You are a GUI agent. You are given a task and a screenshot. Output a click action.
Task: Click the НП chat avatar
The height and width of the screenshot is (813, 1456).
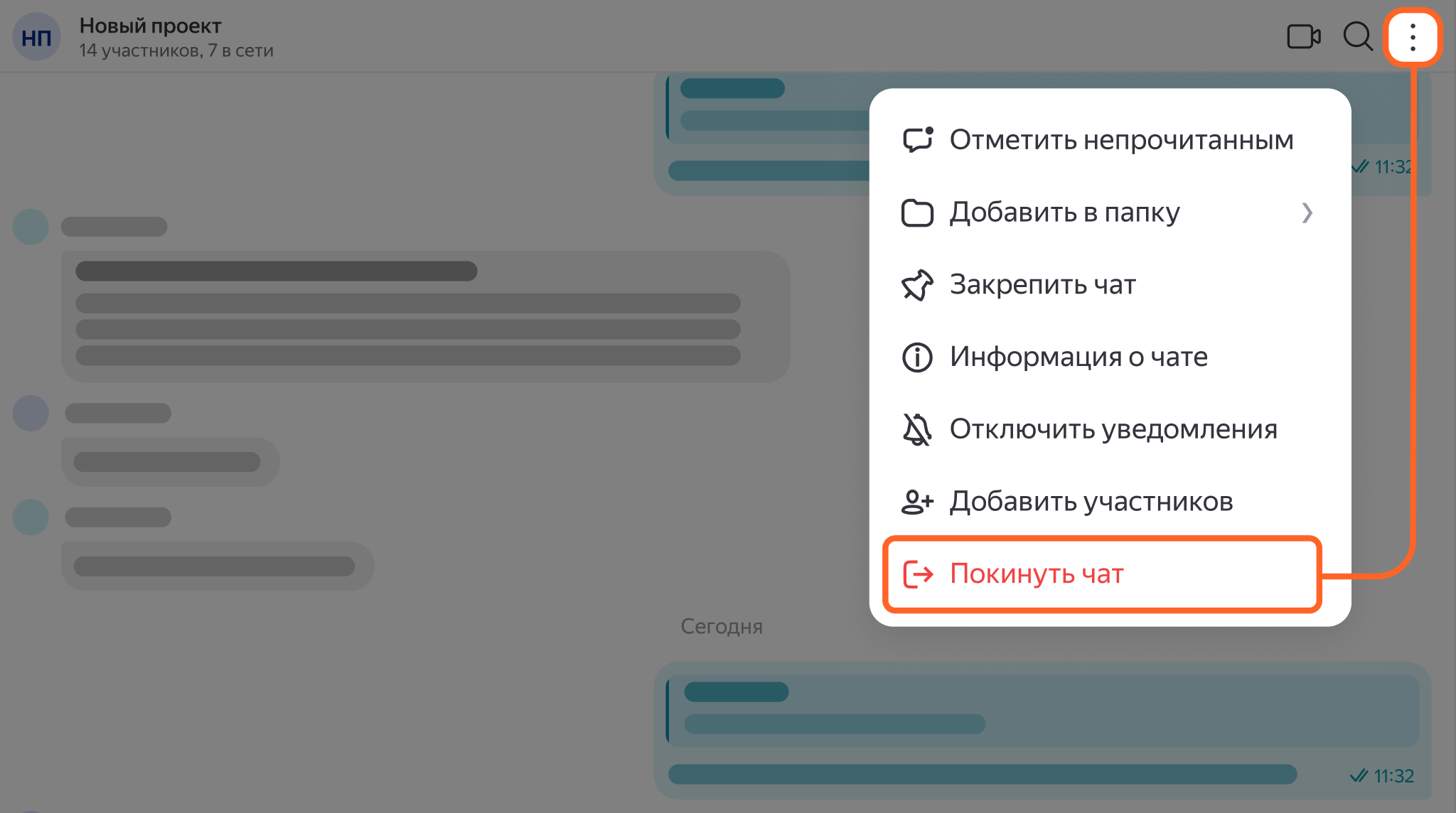tap(36, 37)
